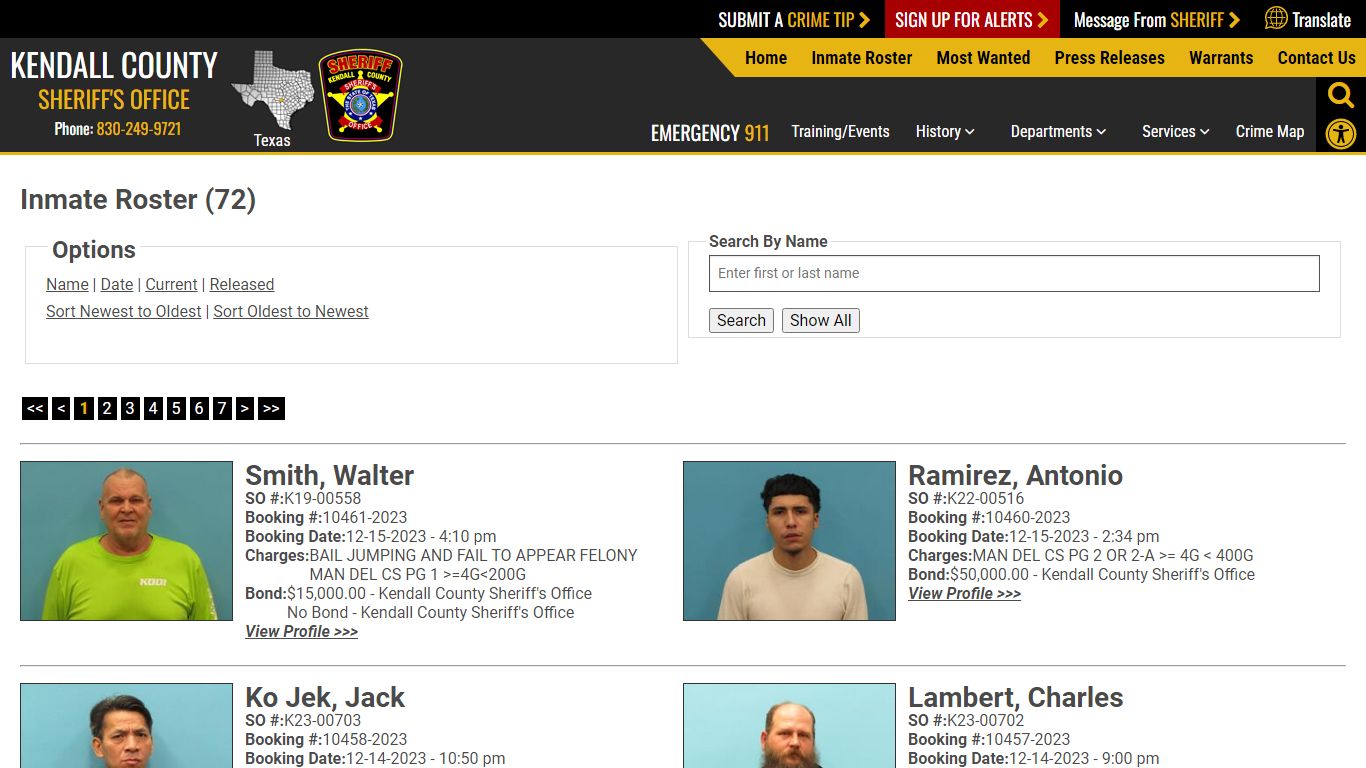Open Charles Lambert's mugshot photo
Screen dimensions: 1366x768
(789, 725)
